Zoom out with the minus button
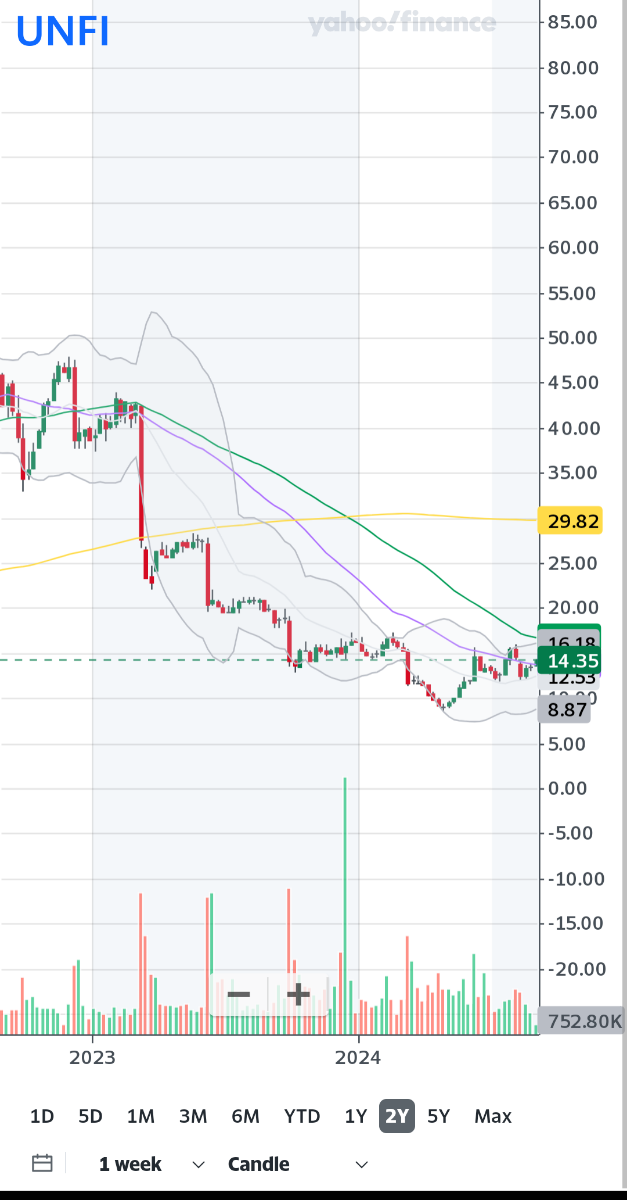627x1200 pixels. click(x=239, y=994)
